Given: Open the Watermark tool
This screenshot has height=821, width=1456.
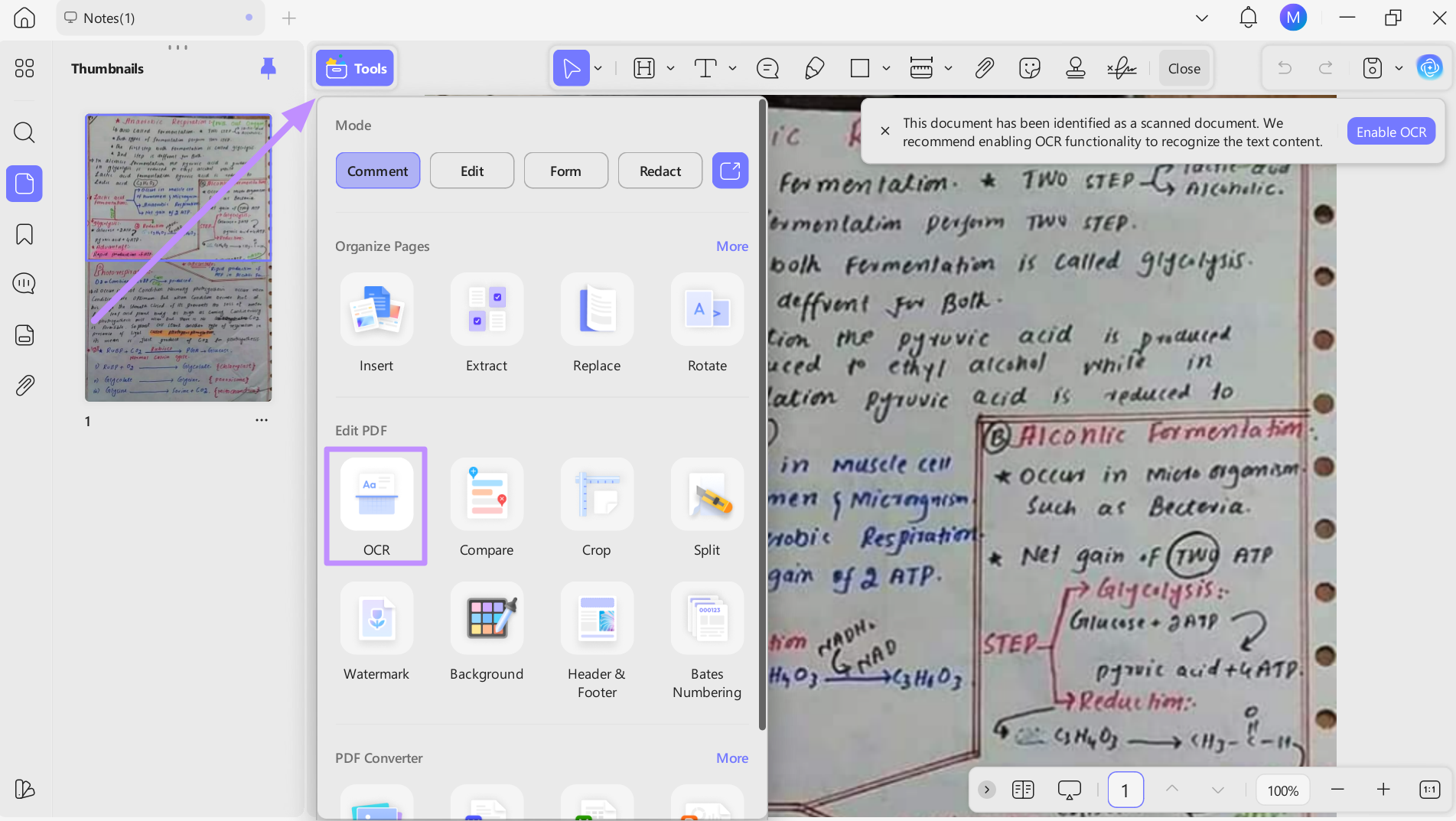Looking at the screenshot, I should 376,618.
